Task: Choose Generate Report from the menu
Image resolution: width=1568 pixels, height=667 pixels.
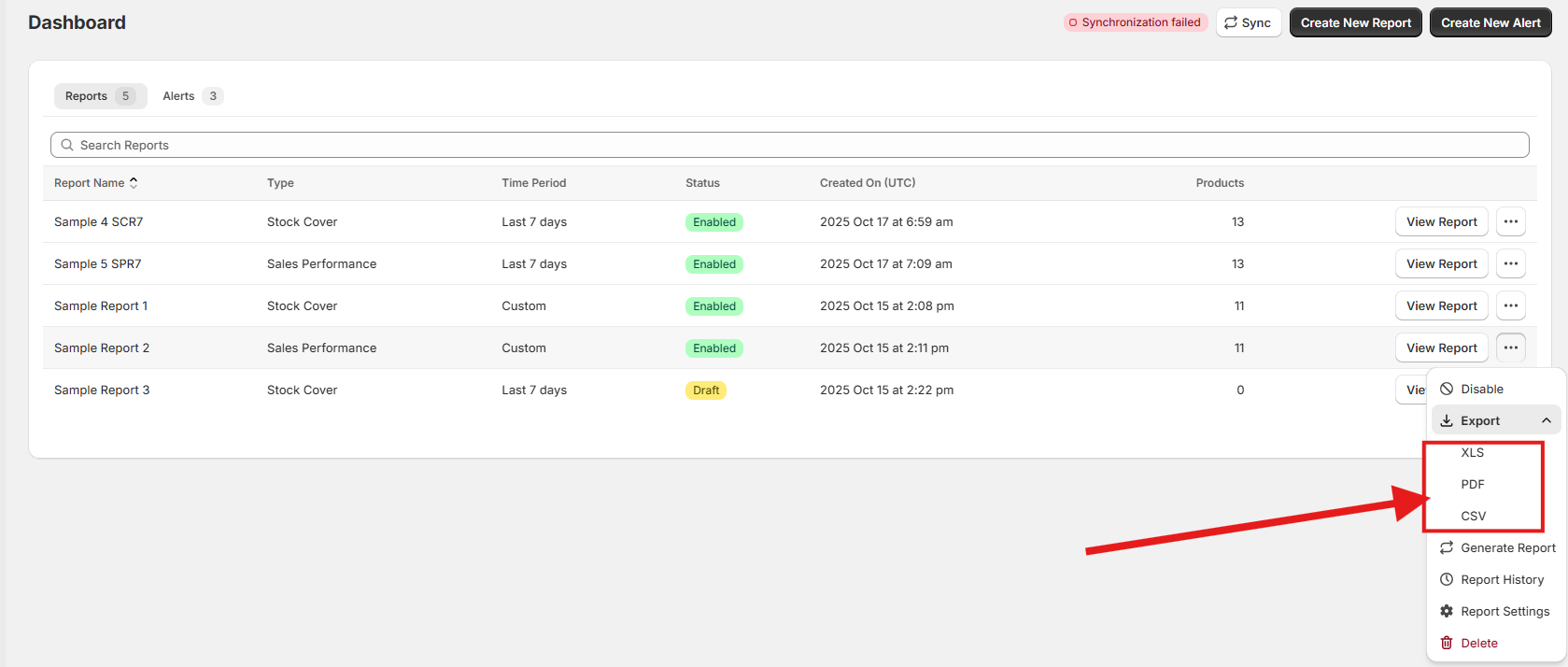Action: (1496, 547)
